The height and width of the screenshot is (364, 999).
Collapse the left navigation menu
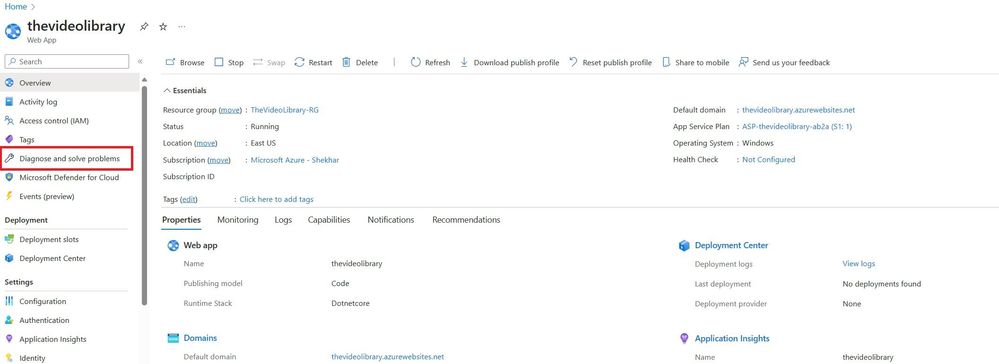[x=140, y=62]
